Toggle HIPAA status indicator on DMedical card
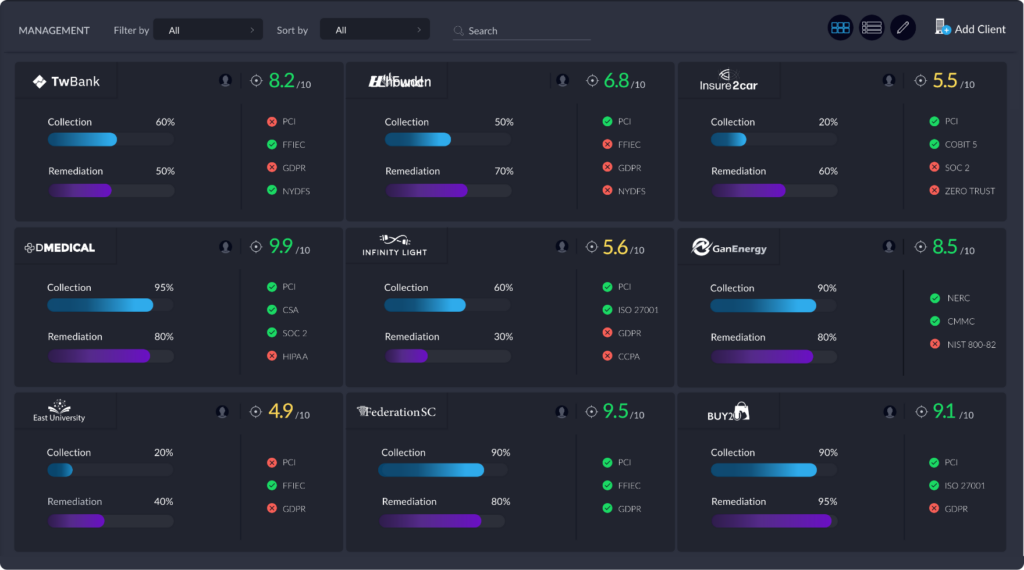The width and height of the screenshot is (1024, 570). coord(272,356)
